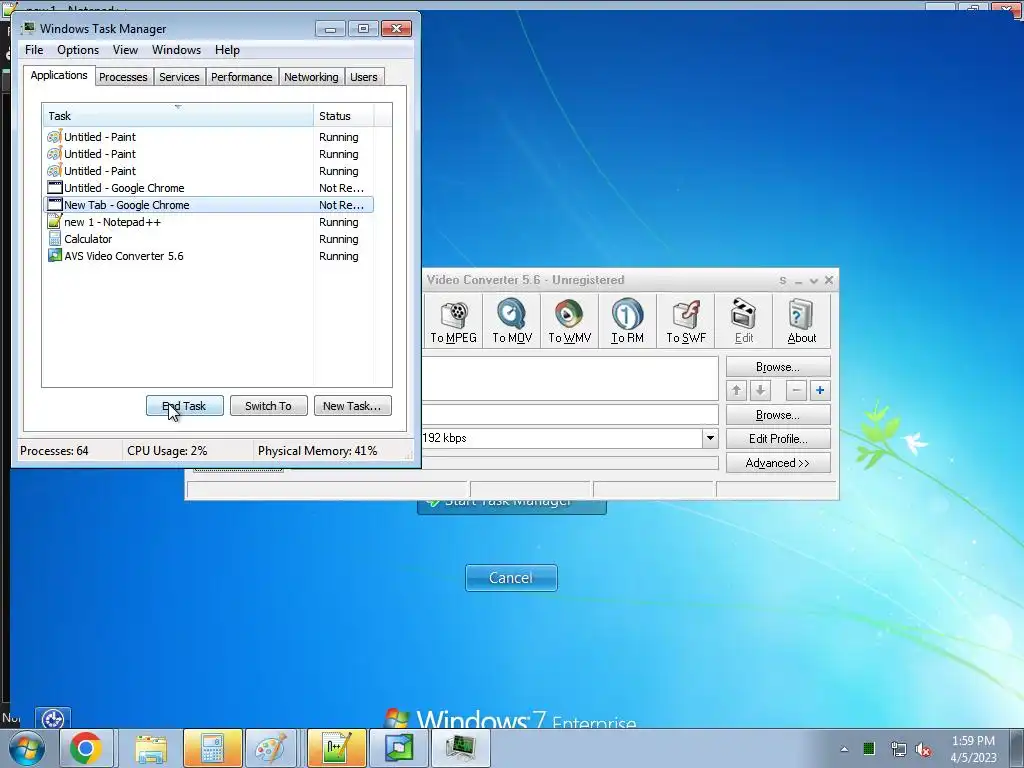Click the Ease of Access button
The image size is (1024, 768).
click(x=52, y=719)
